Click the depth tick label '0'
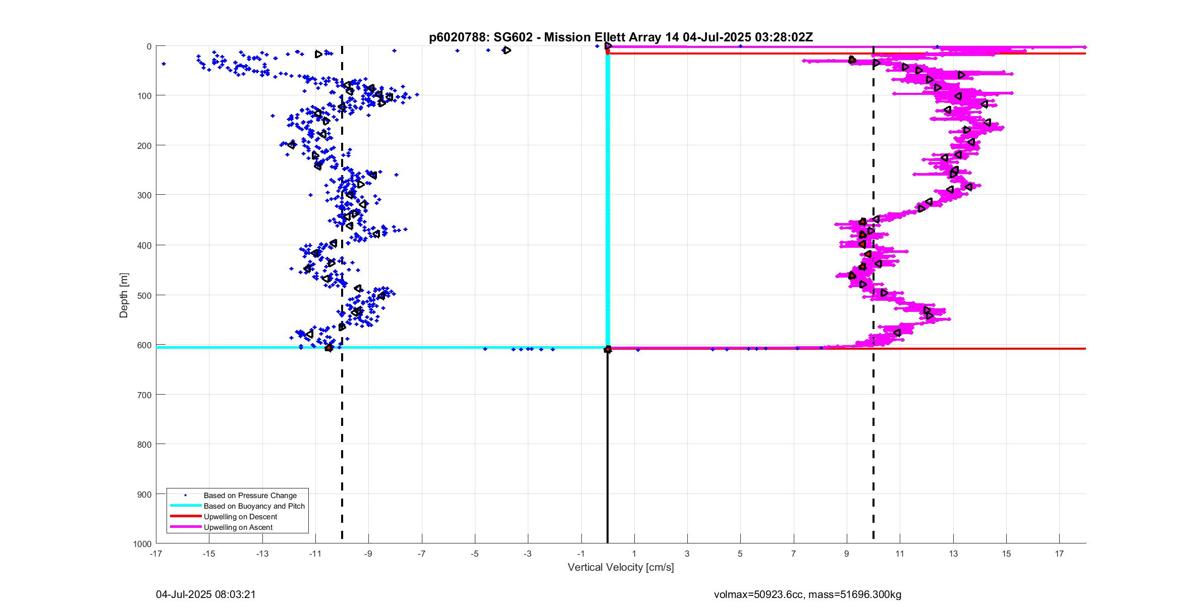Image resolution: width=1200 pixels, height=611 pixels. coord(148,47)
